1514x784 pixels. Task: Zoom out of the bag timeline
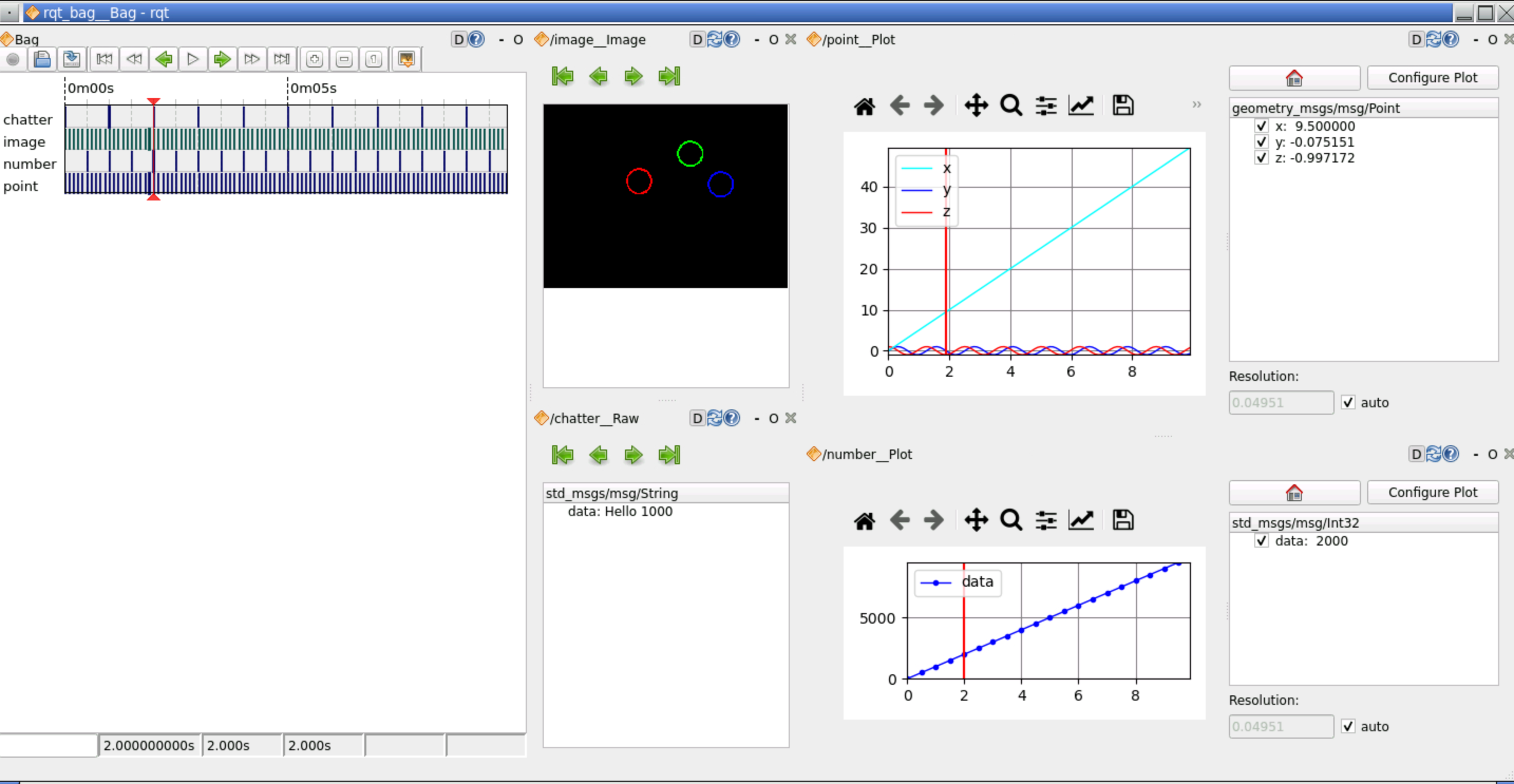click(344, 59)
